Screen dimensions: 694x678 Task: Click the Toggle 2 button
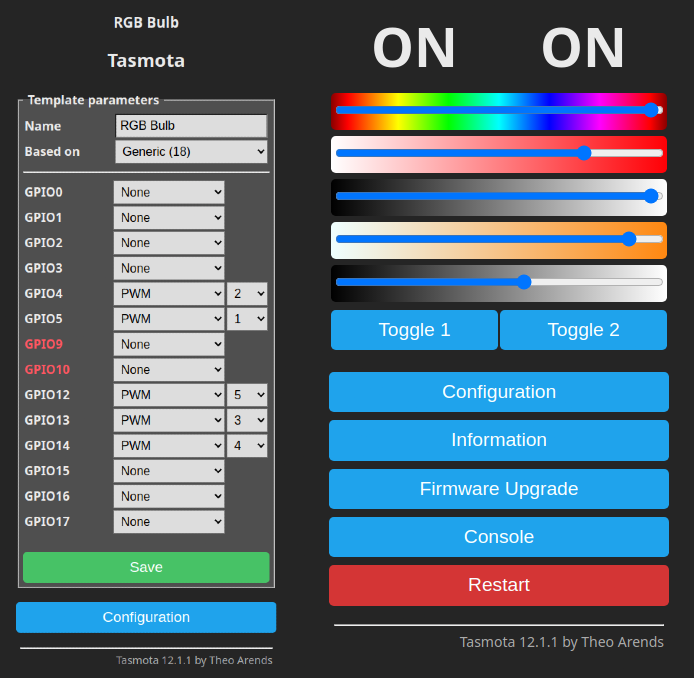[583, 330]
